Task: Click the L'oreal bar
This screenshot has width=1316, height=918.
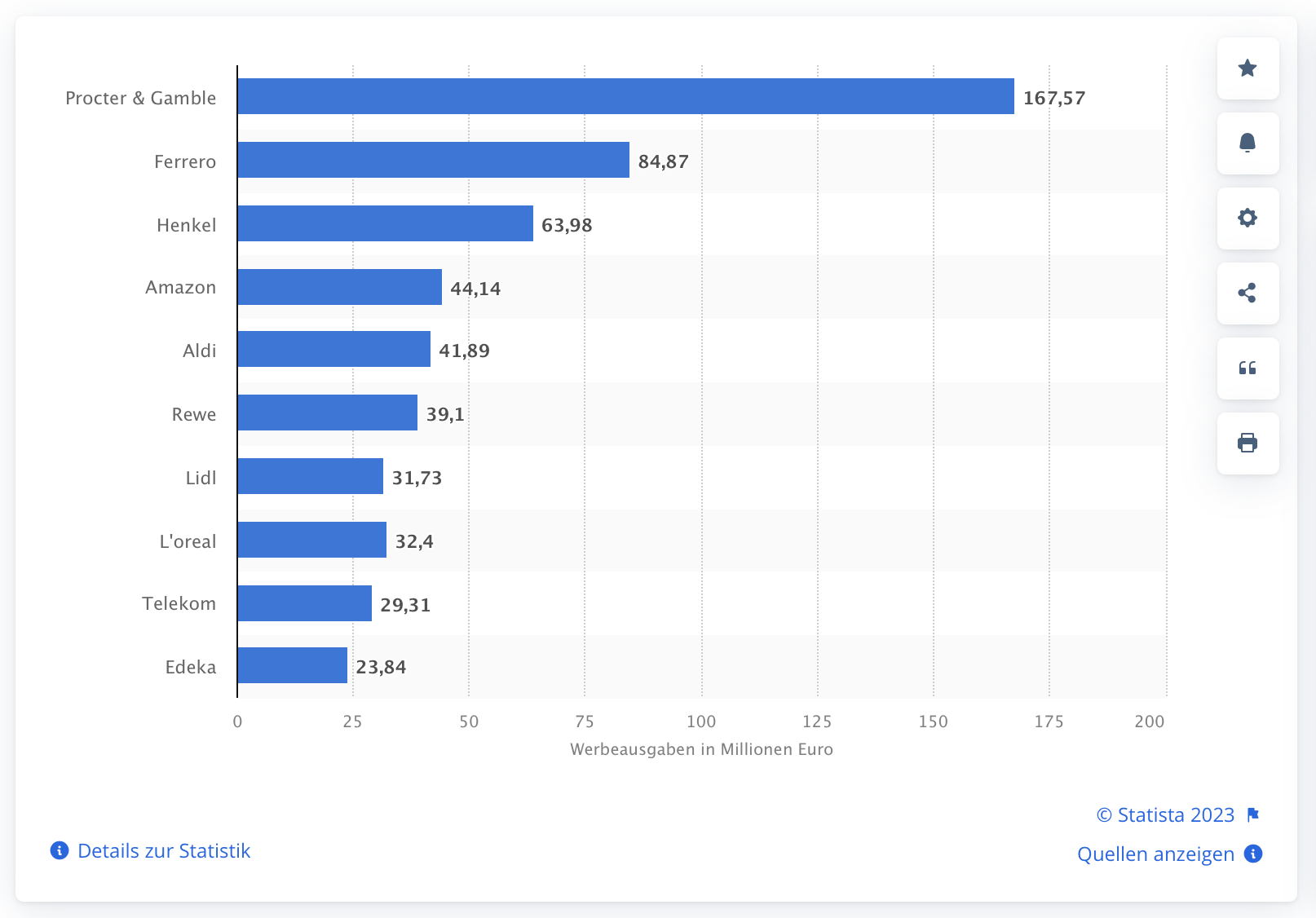Action: [312, 540]
